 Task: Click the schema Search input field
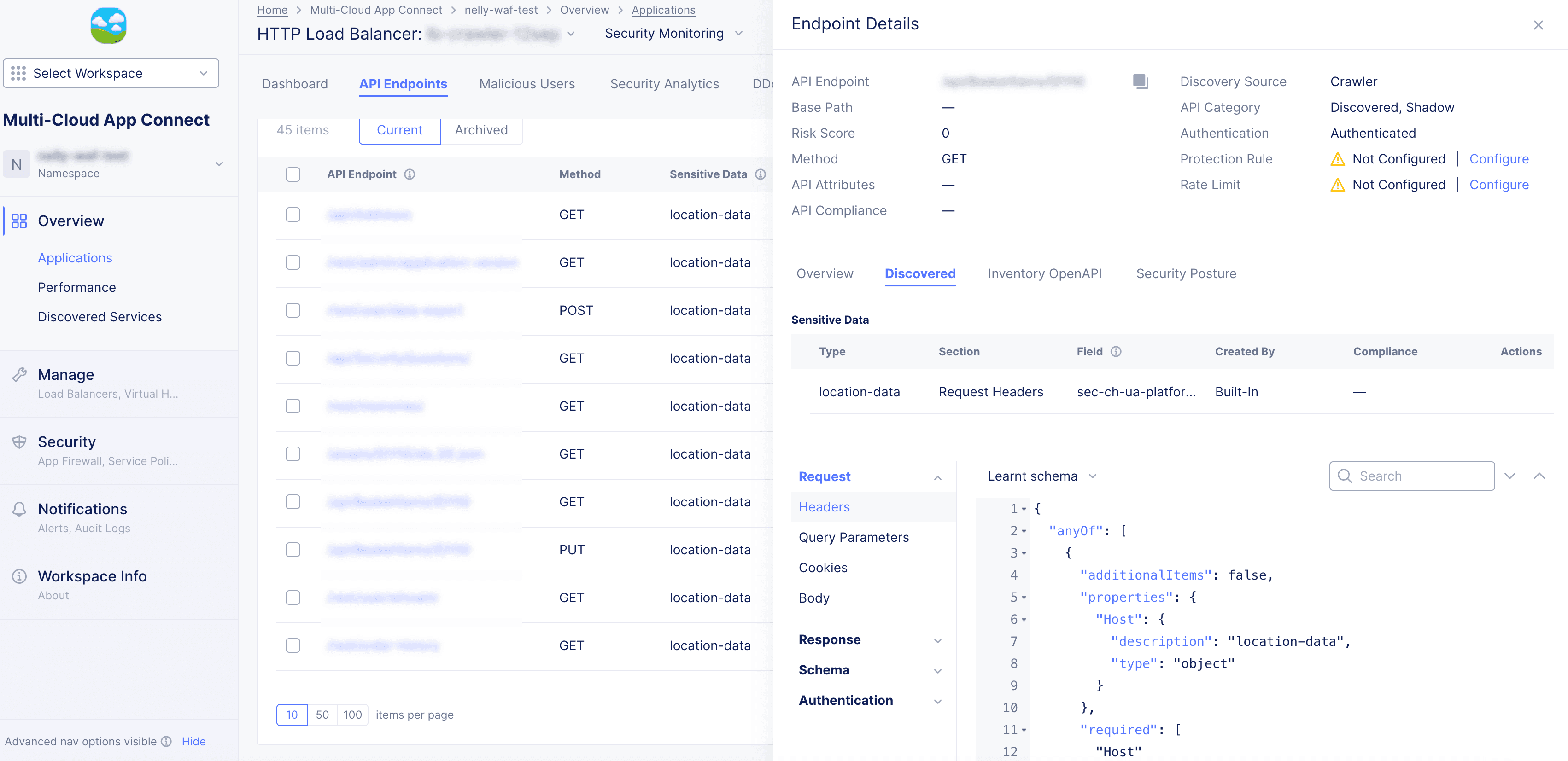(x=1418, y=476)
